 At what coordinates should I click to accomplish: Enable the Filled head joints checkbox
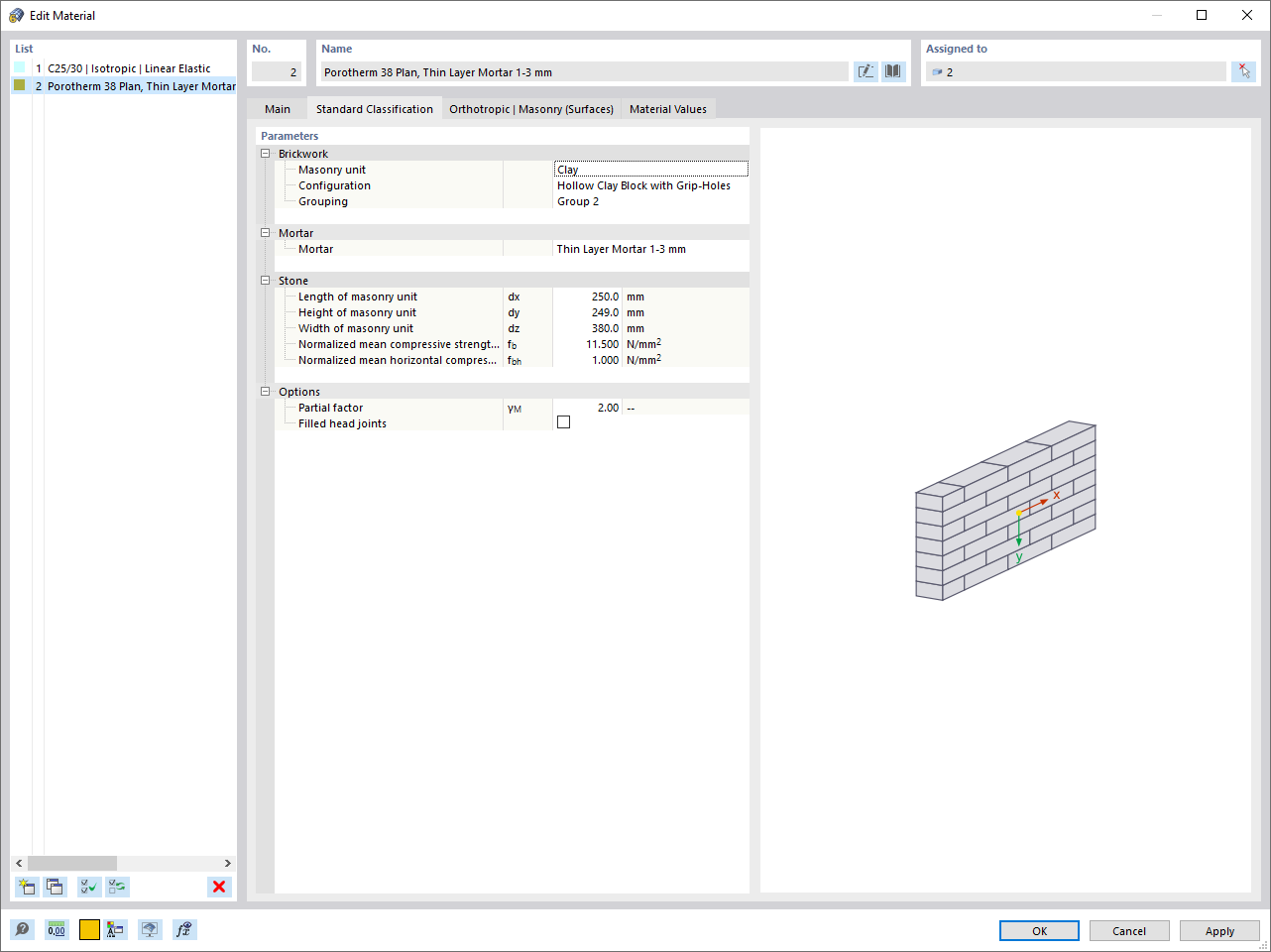(563, 421)
